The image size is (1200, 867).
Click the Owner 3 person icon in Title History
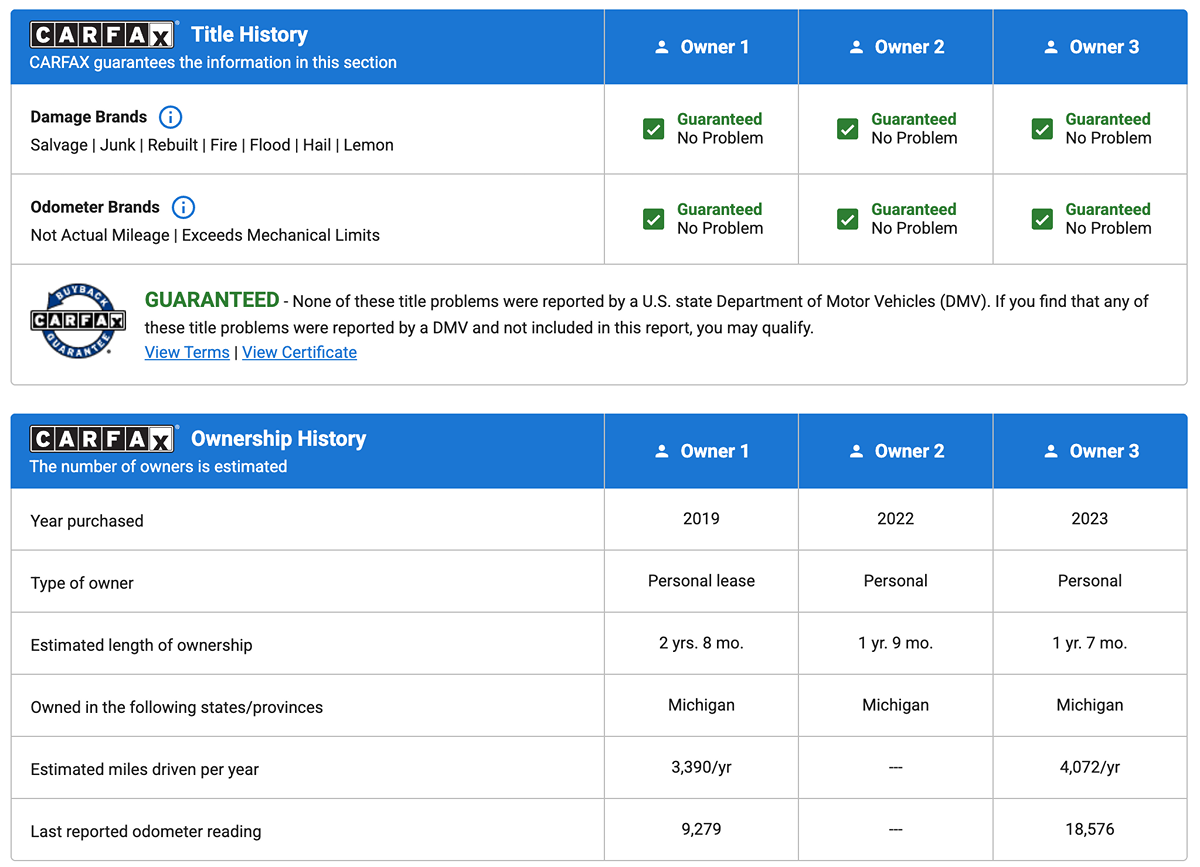(x=1050, y=47)
